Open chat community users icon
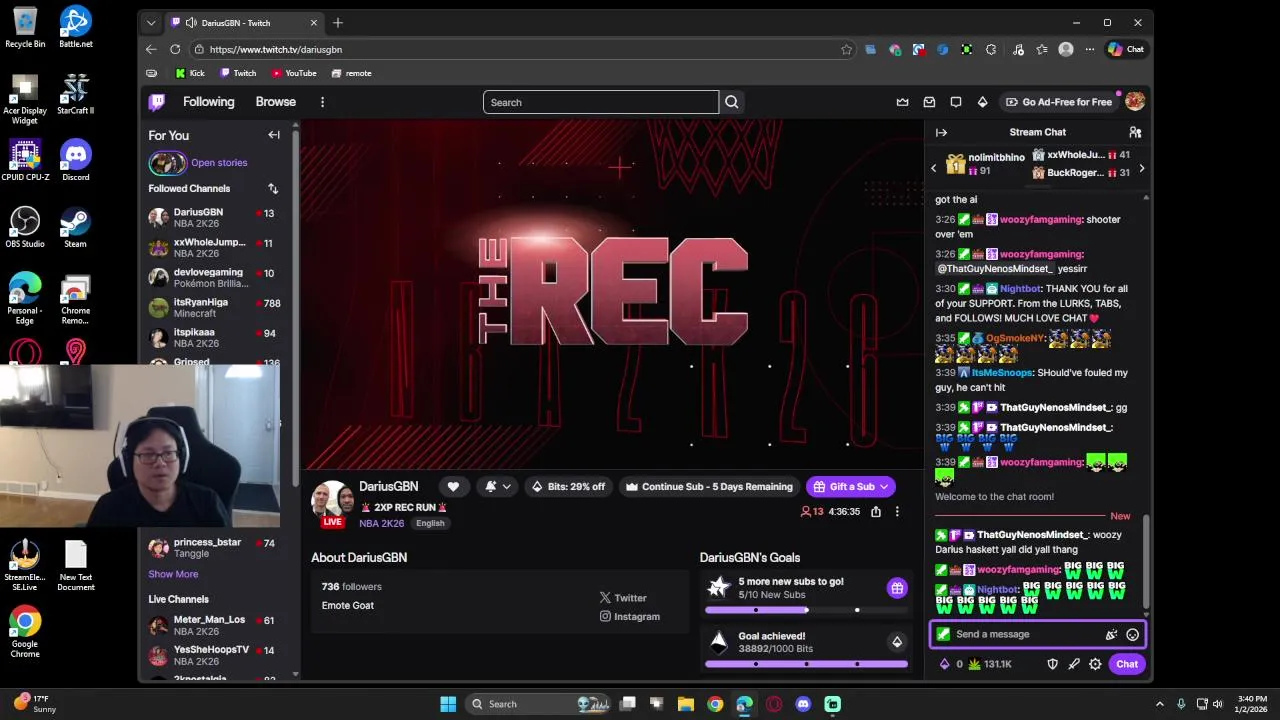 point(1135,132)
